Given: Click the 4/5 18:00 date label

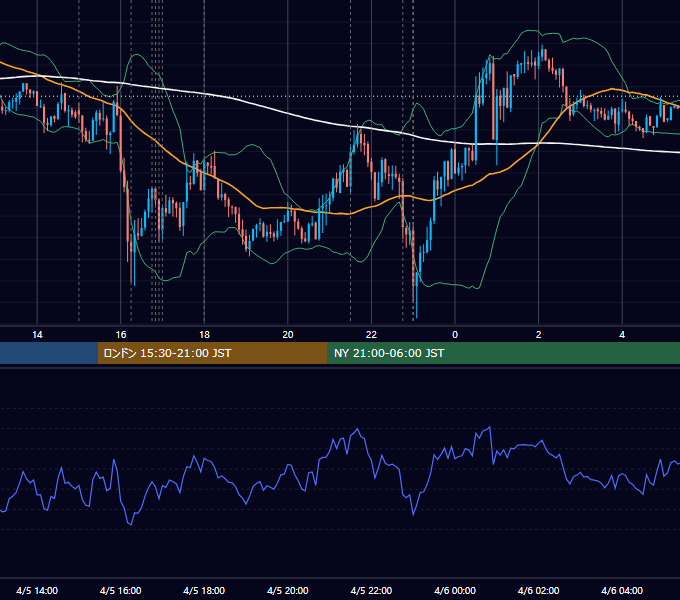Looking at the screenshot, I should click(x=204, y=590).
